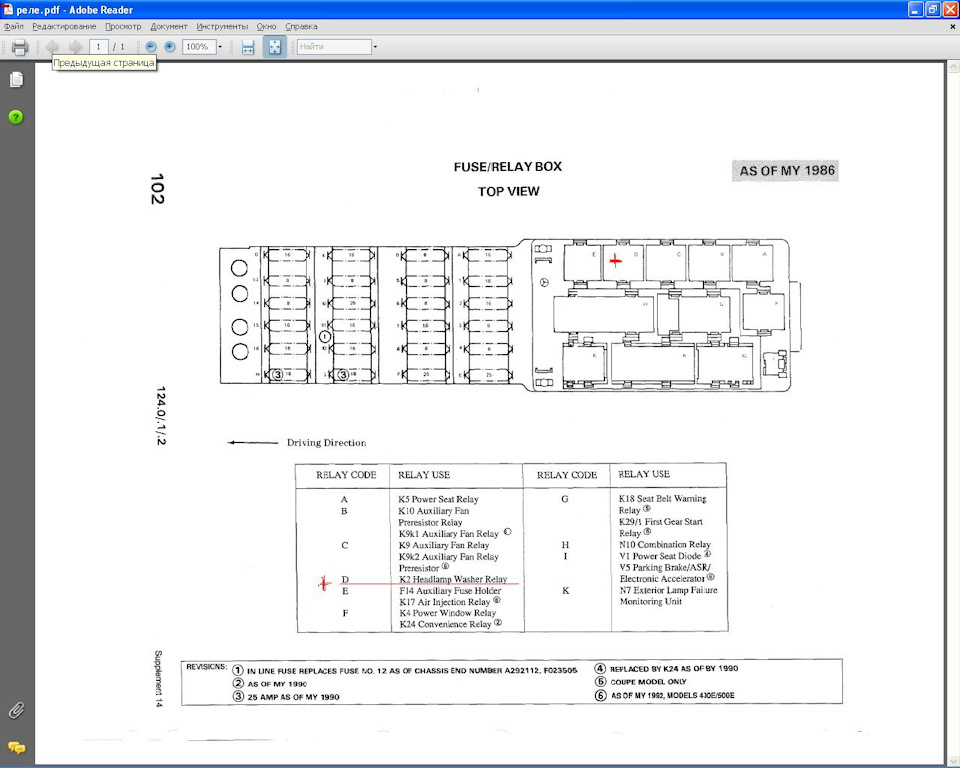
Task: Go to next page arrow
Action: [x=75, y=47]
